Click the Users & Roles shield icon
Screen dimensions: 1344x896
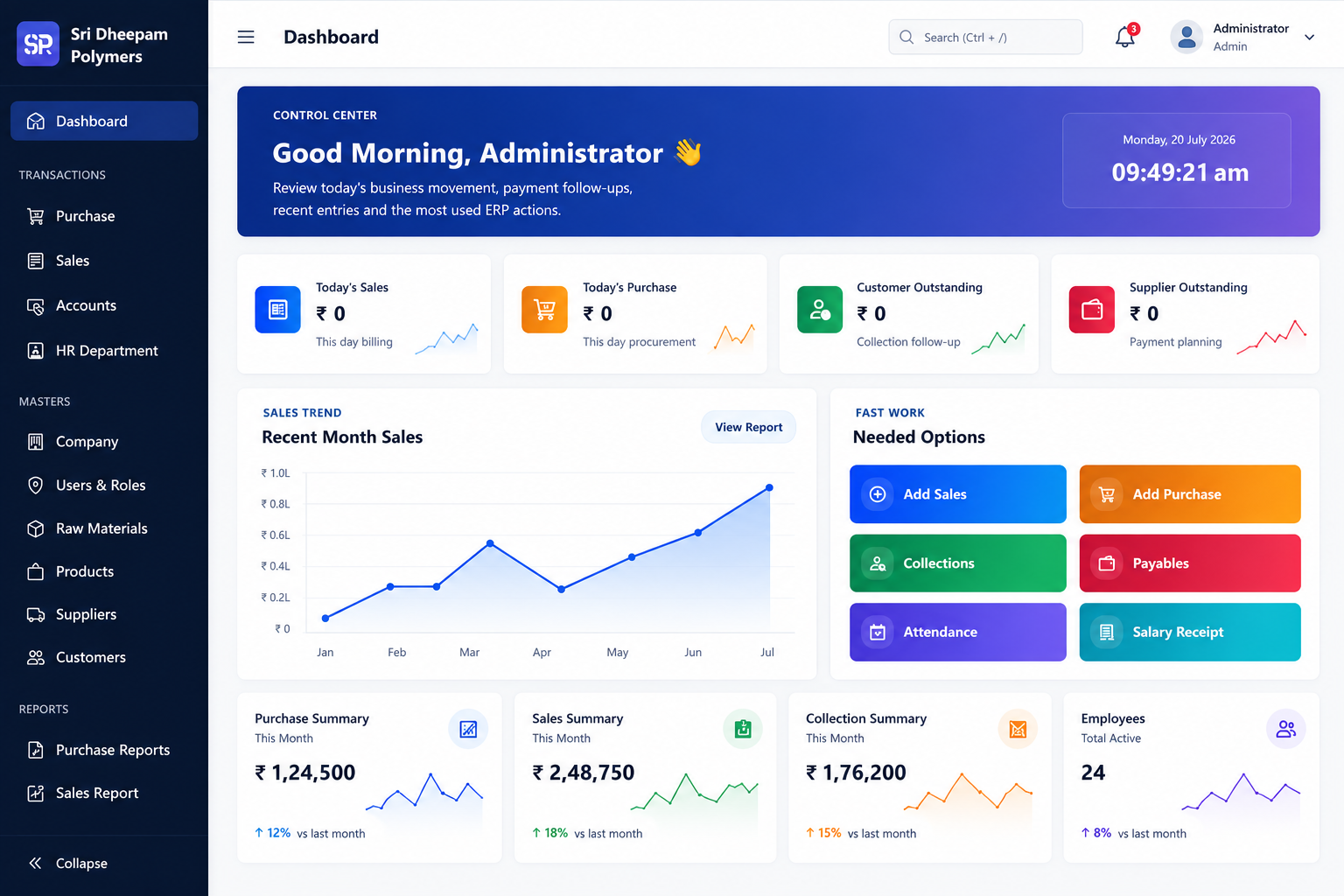click(36, 485)
